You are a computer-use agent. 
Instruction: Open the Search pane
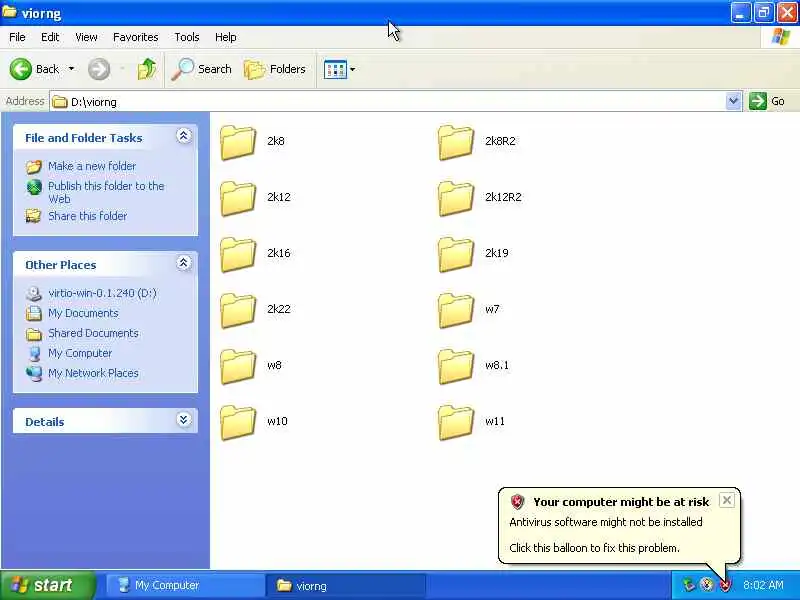[x=202, y=69]
